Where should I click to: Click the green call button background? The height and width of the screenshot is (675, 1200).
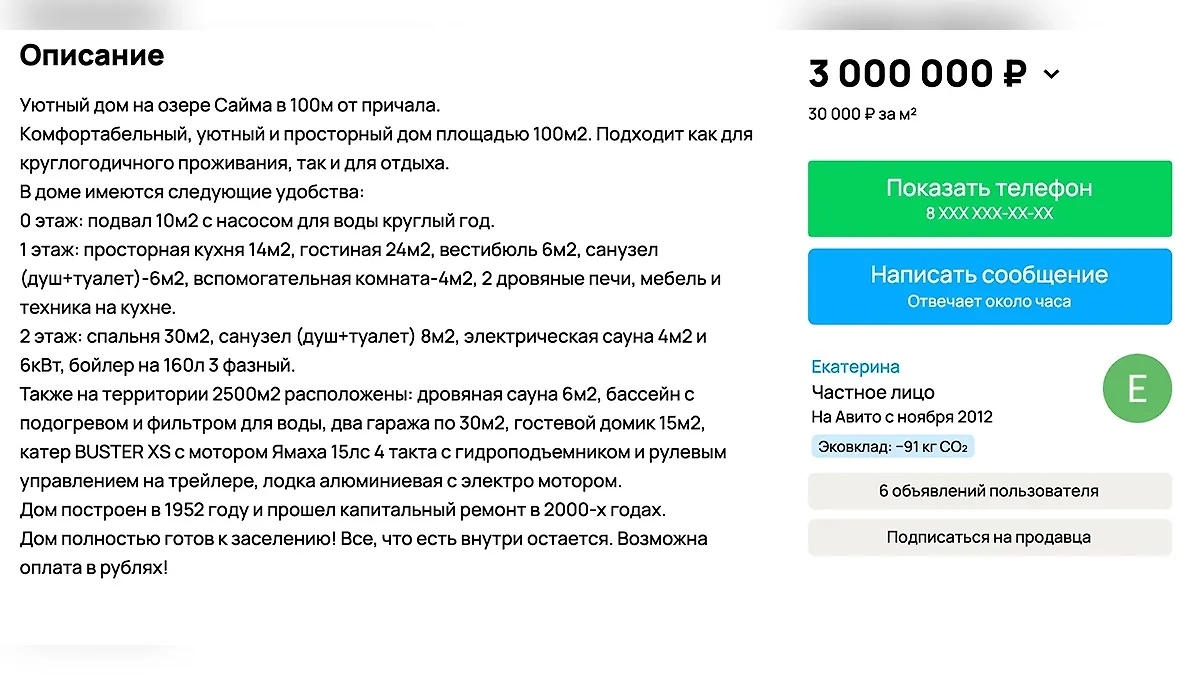coord(990,198)
